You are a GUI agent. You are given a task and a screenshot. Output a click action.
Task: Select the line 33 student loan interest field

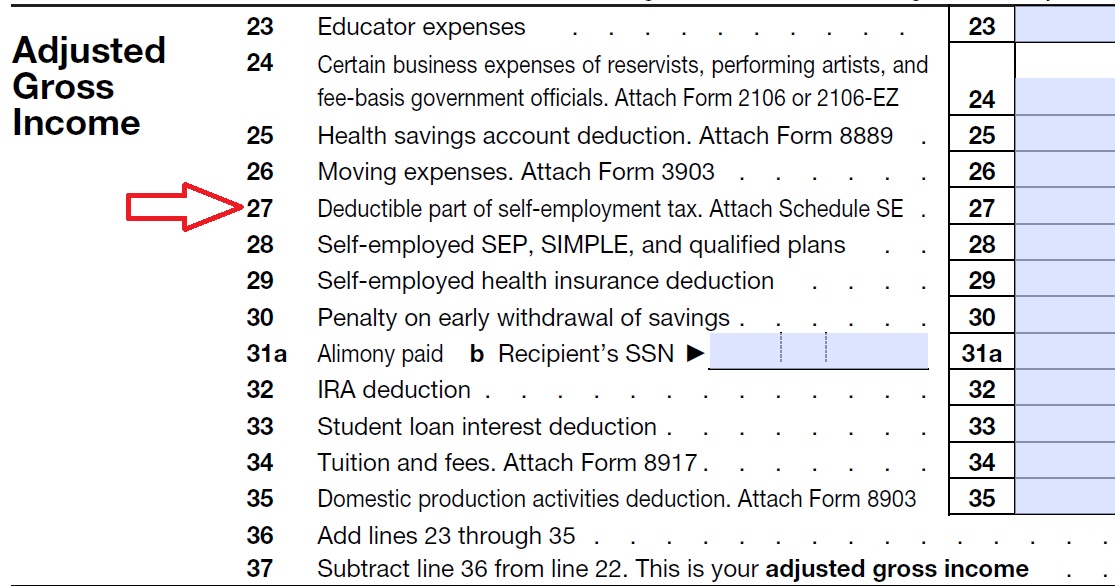click(x=1065, y=425)
